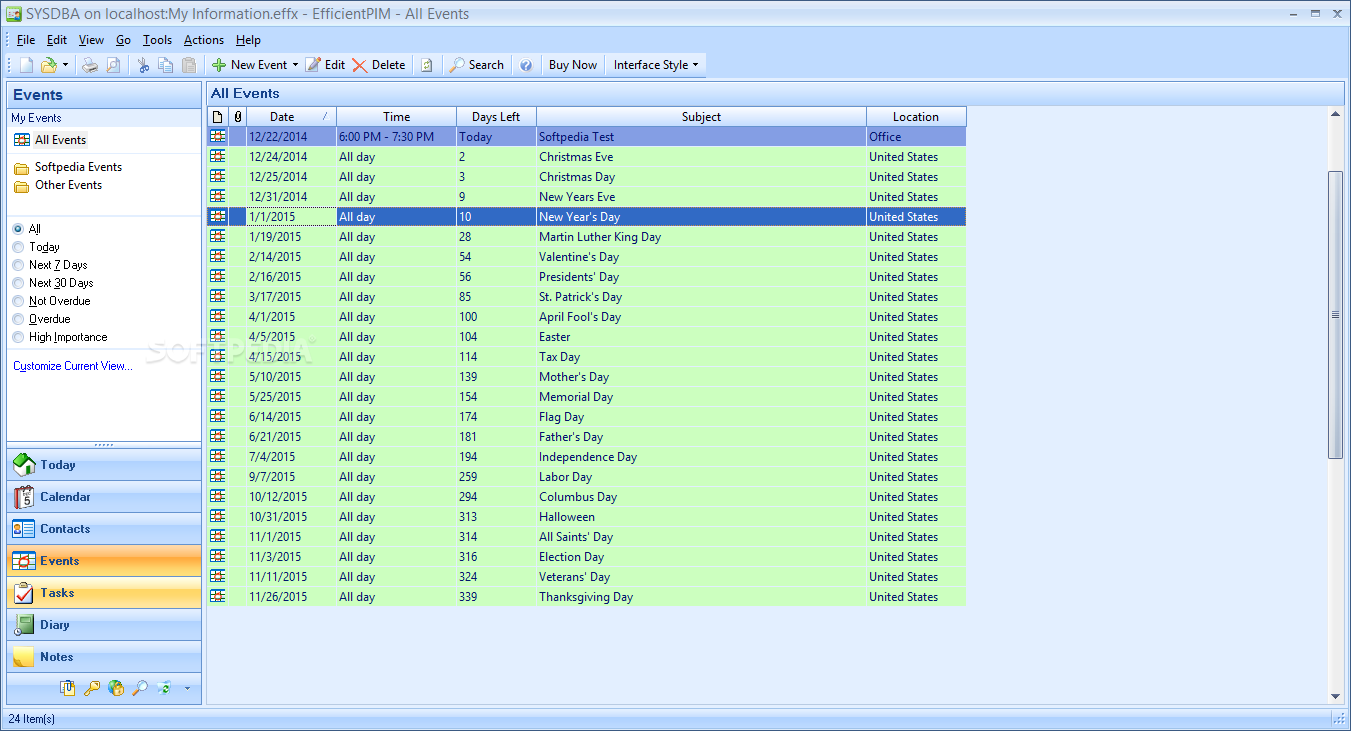Click the attachment paperclip column header
Viewport: 1351px width, 731px height.
coord(237,117)
